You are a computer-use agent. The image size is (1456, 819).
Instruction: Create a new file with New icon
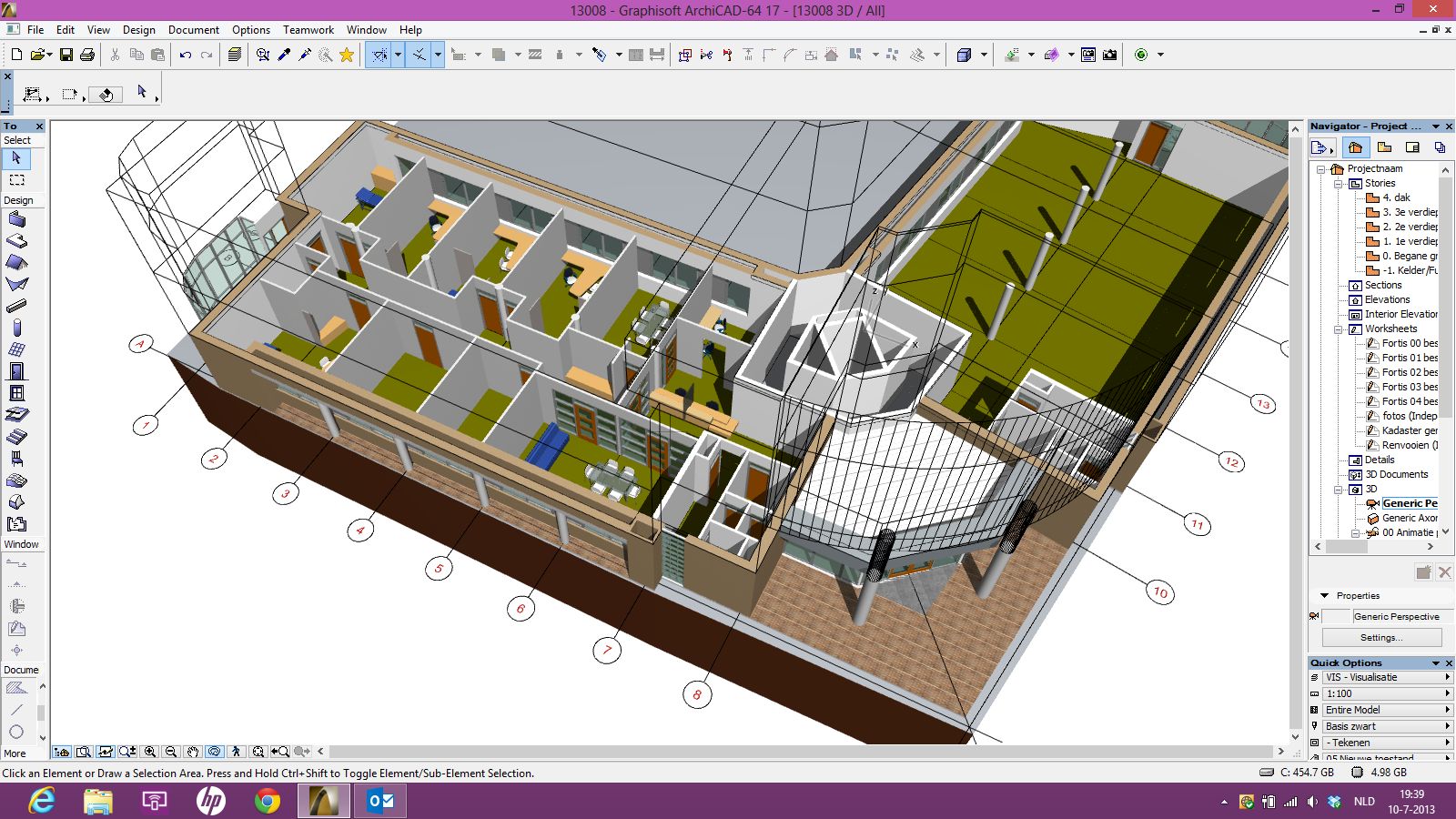16,55
